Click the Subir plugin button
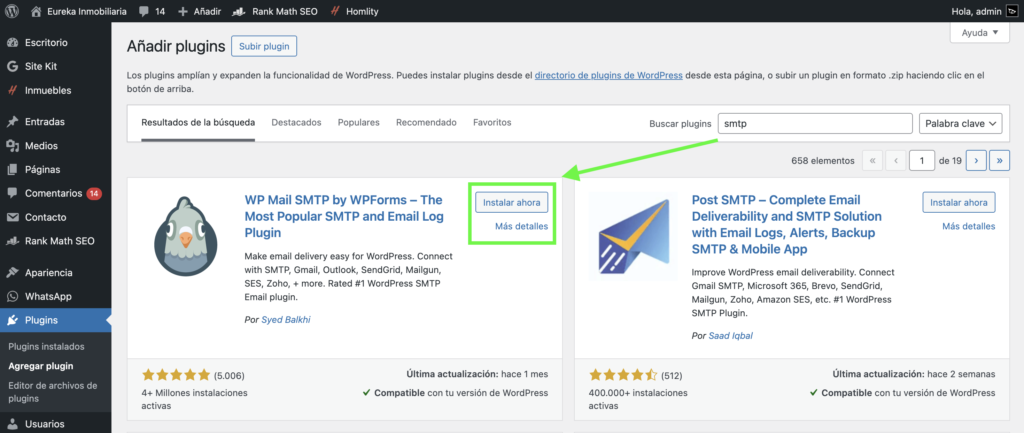Image resolution: width=1024 pixels, height=433 pixels. pos(264,46)
